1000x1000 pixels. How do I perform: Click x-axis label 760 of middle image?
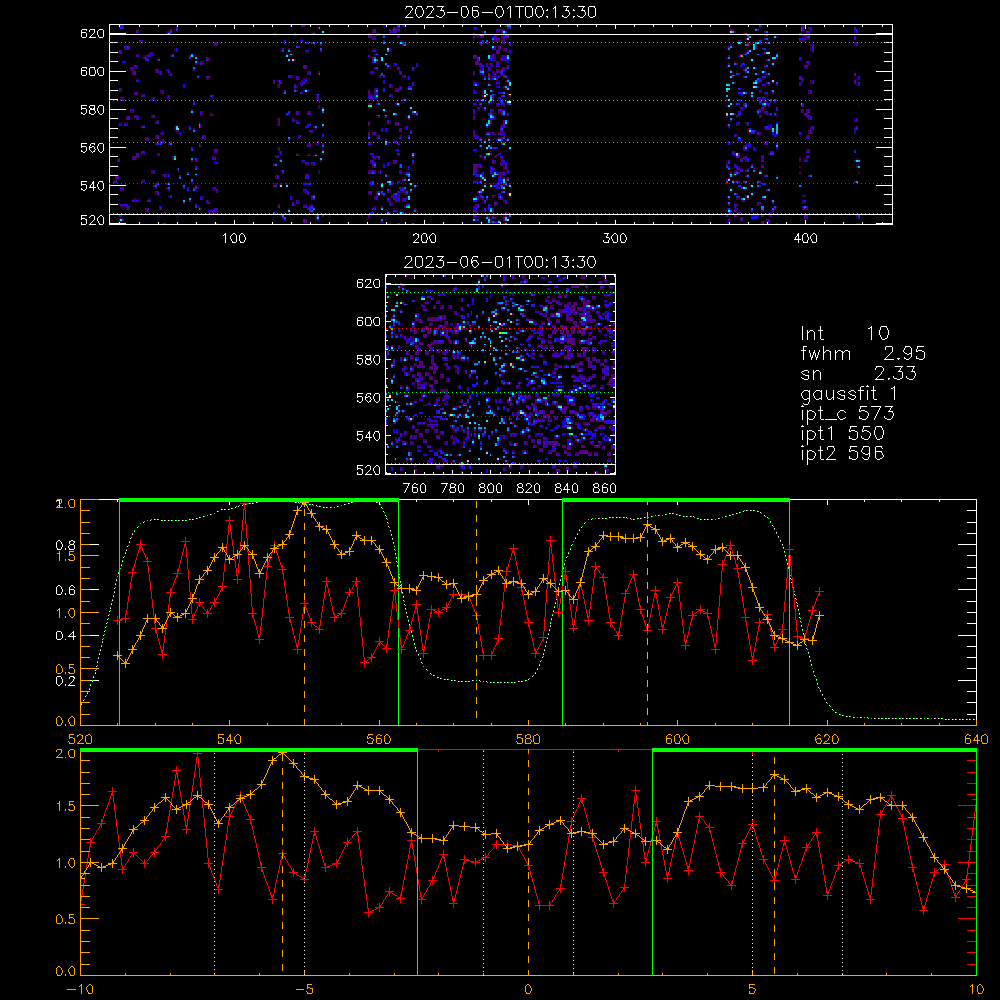click(x=415, y=489)
